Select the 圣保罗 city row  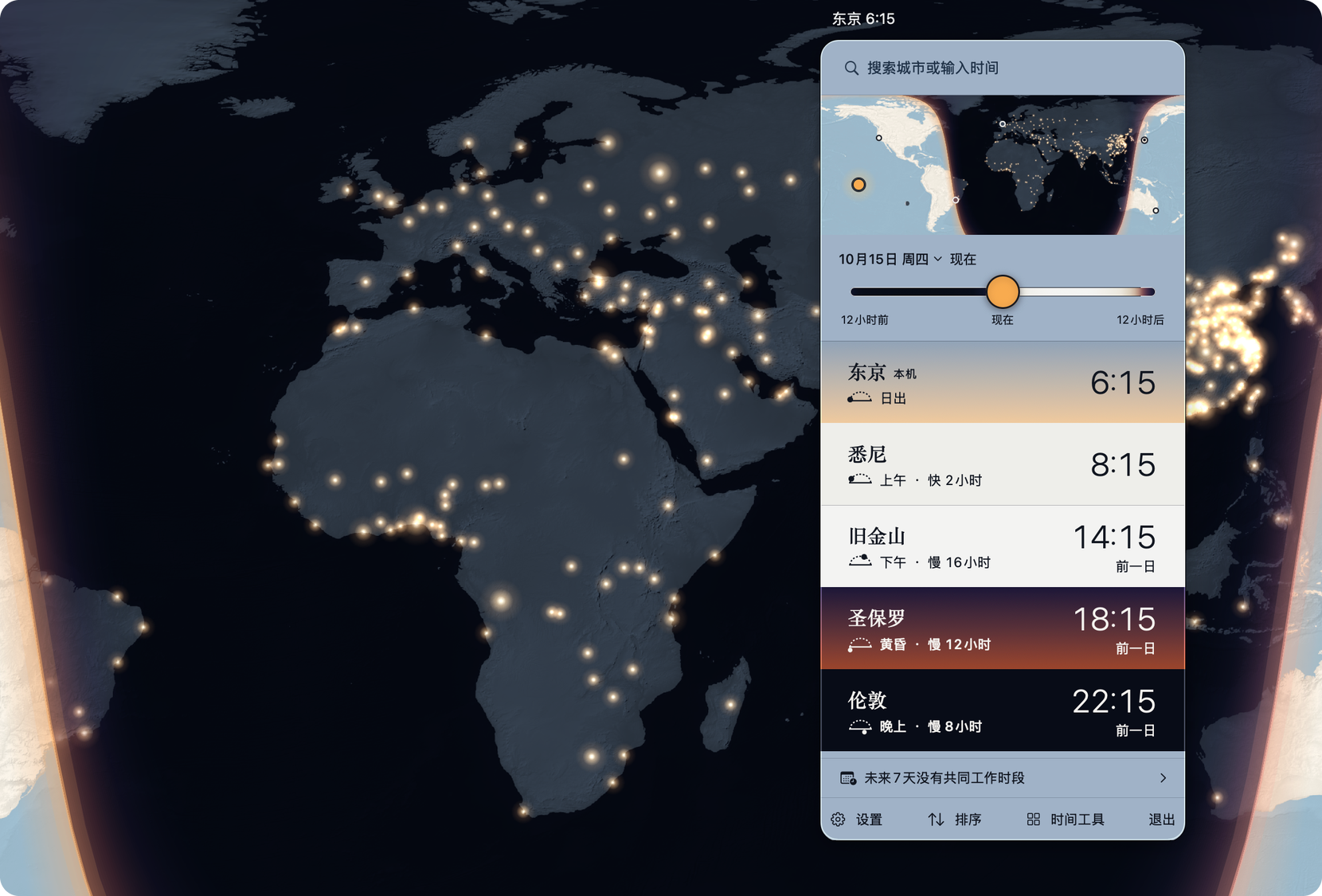[x=1003, y=628]
